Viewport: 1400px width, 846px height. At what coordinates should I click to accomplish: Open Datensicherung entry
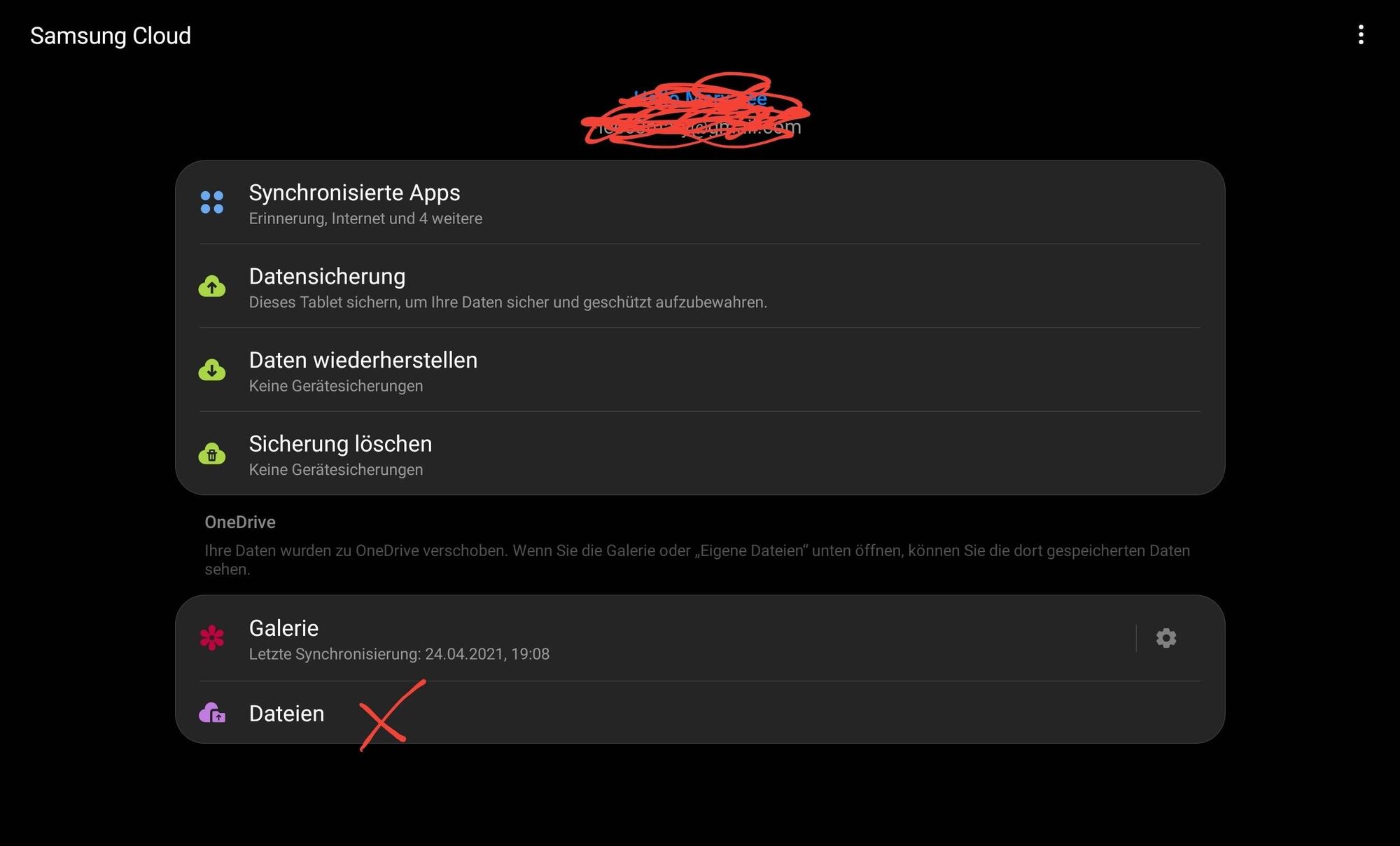point(700,286)
